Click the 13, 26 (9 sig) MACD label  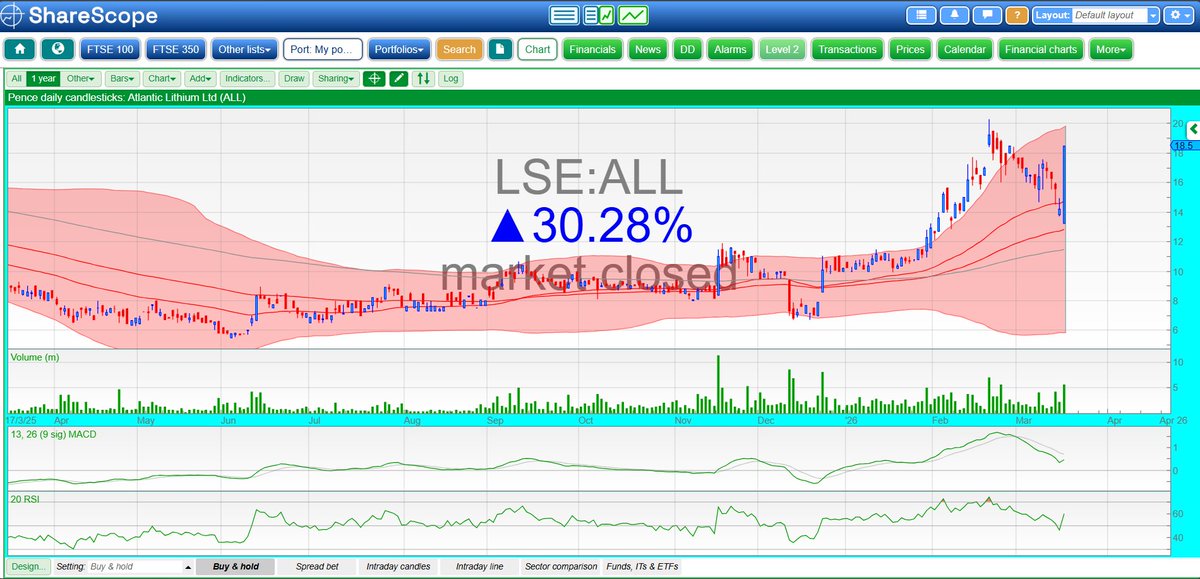tap(56, 434)
